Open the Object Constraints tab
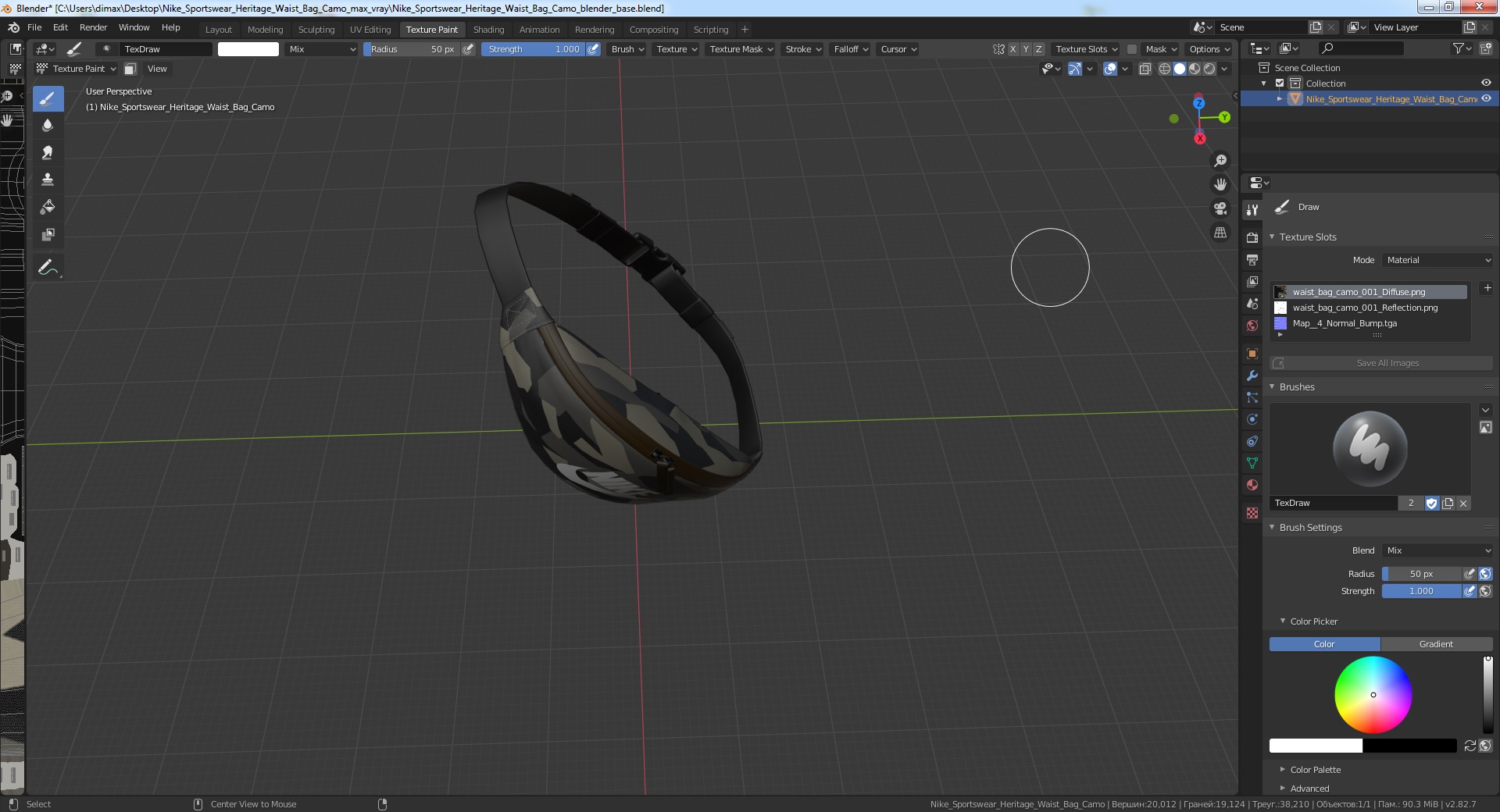The width and height of the screenshot is (1500, 812). (x=1252, y=441)
